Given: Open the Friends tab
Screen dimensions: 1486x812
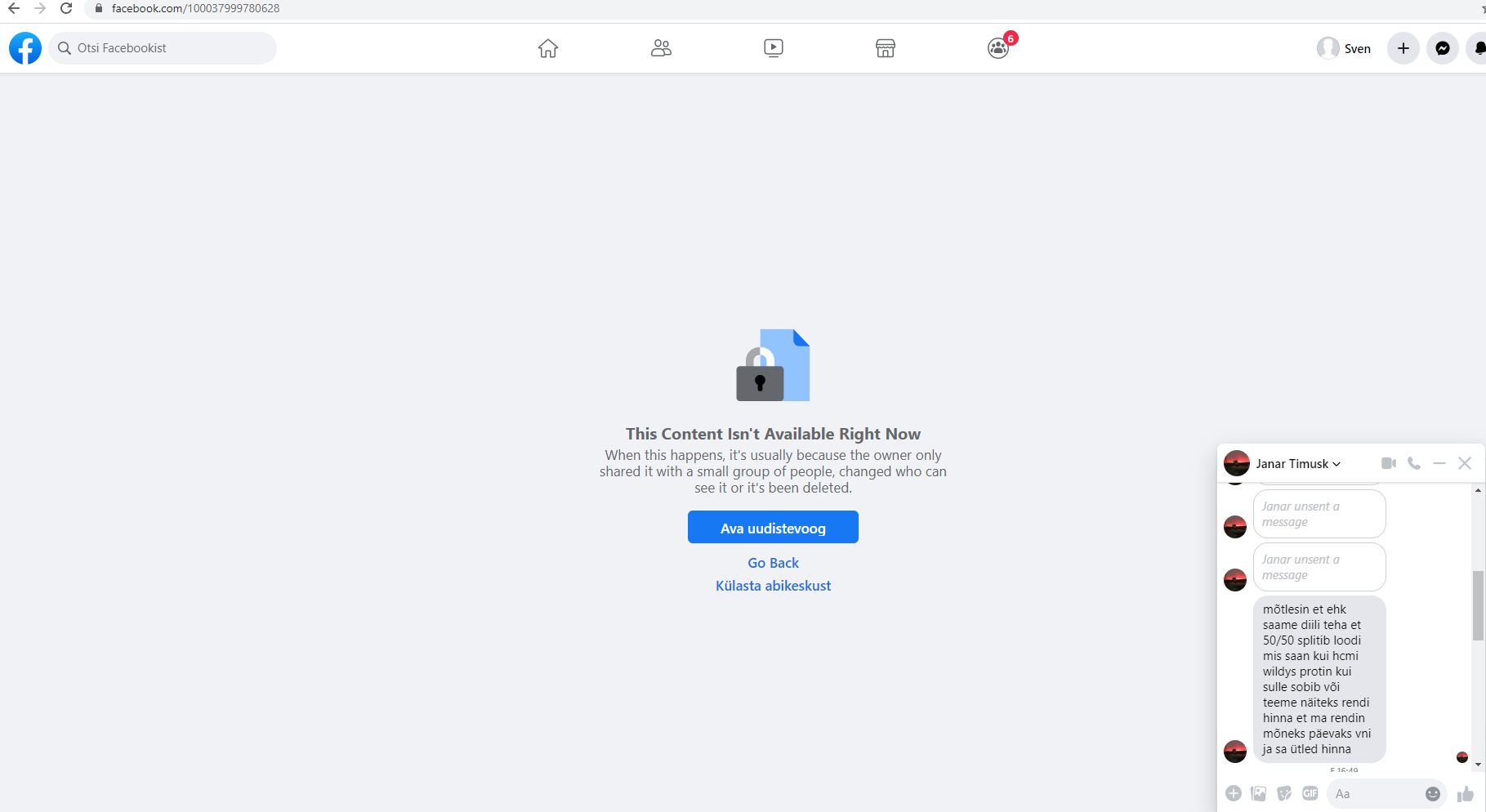Looking at the screenshot, I should [661, 48].
